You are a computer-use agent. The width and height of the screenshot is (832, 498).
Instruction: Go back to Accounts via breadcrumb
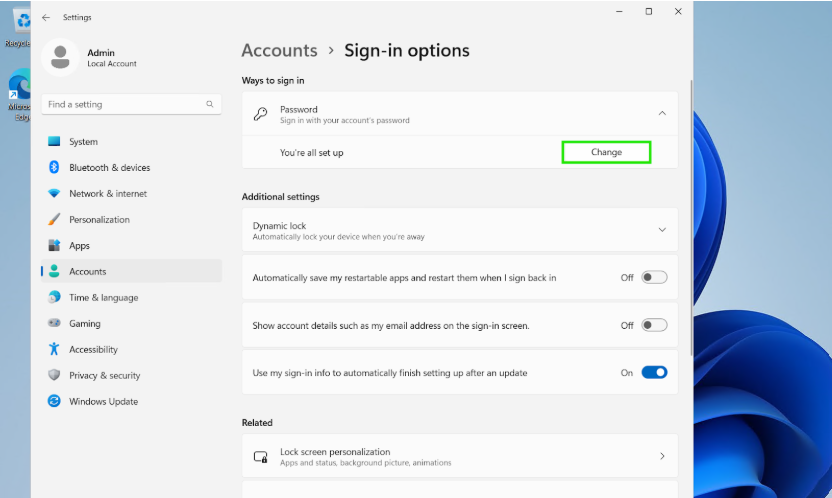coord(279,51)
